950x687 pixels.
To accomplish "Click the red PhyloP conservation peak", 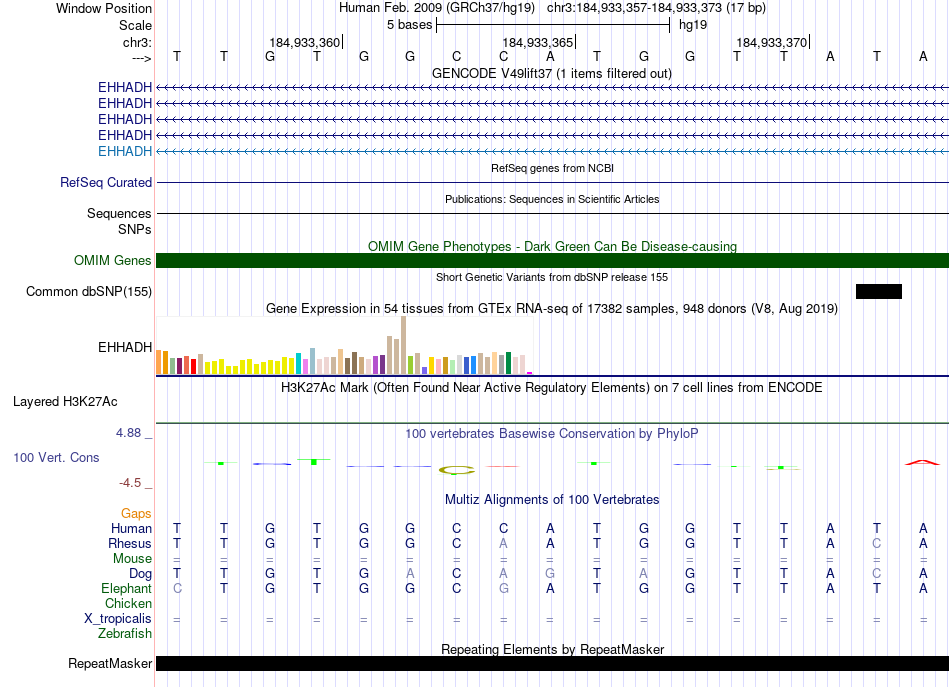I will pos(921,462).
